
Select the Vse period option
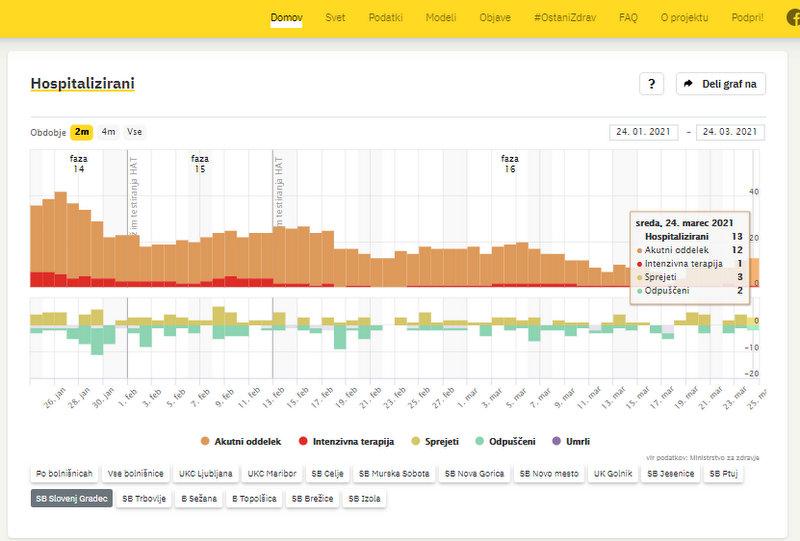pos(134,132)
